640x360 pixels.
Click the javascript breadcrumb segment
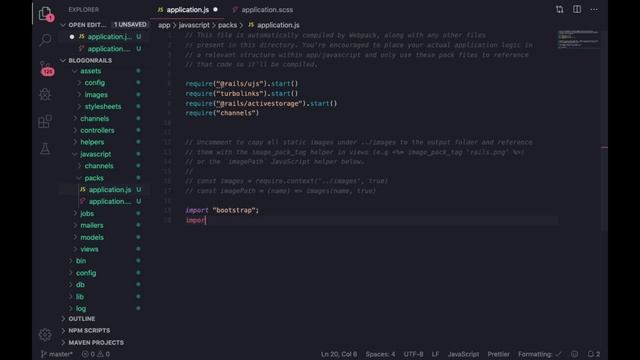coord(194,25)
